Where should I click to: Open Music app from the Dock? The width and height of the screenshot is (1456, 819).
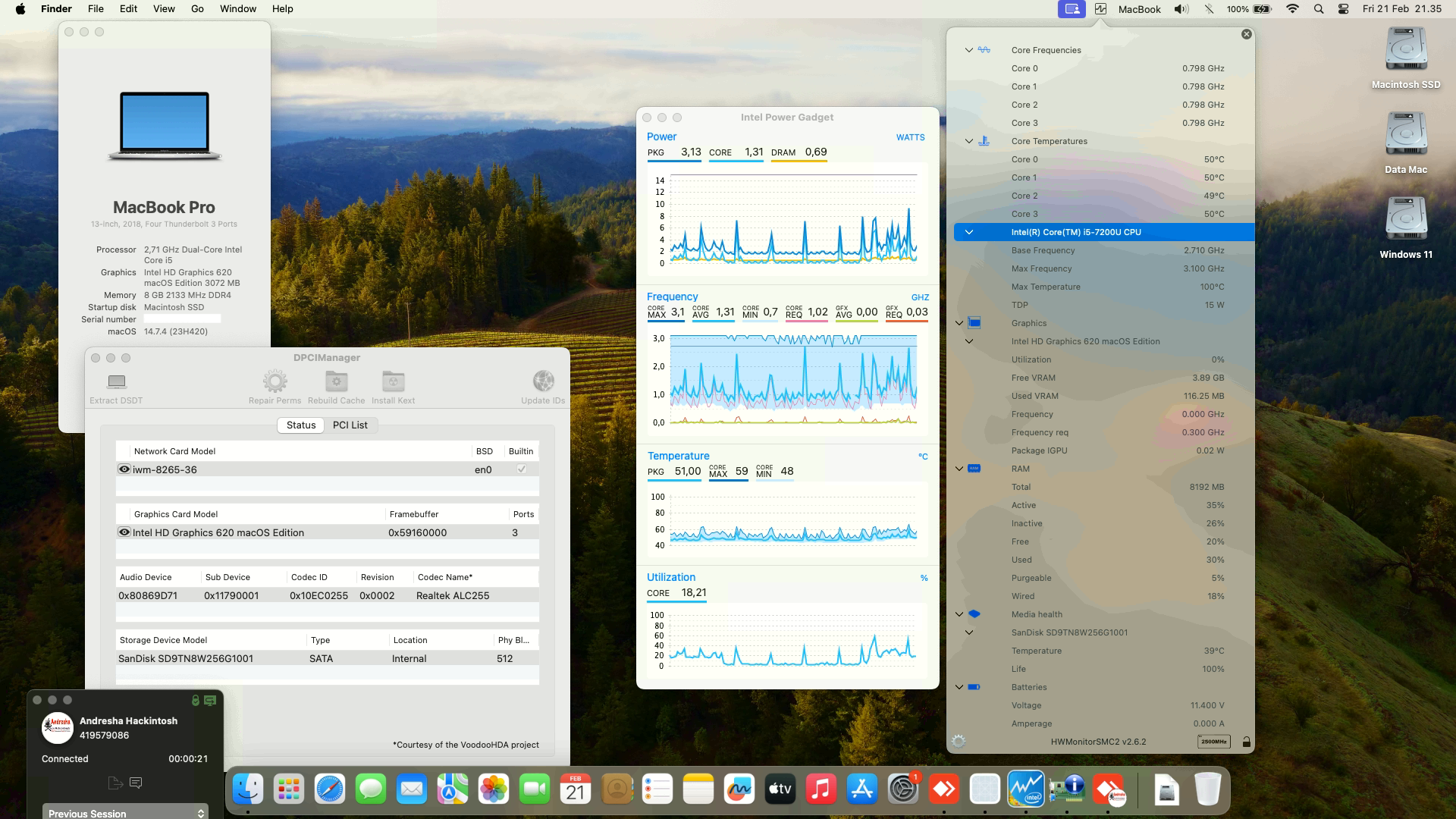coord(821,790)
